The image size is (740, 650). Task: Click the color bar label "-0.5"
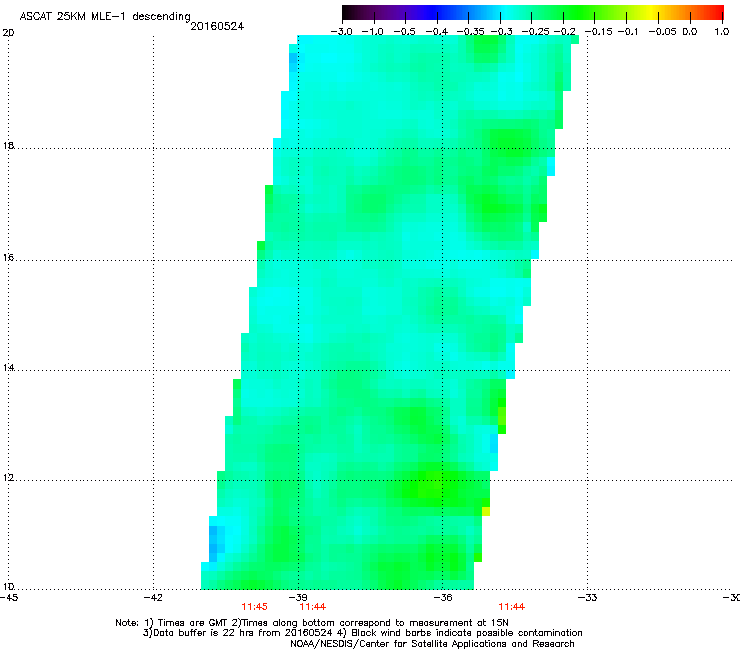coord(404,32)
